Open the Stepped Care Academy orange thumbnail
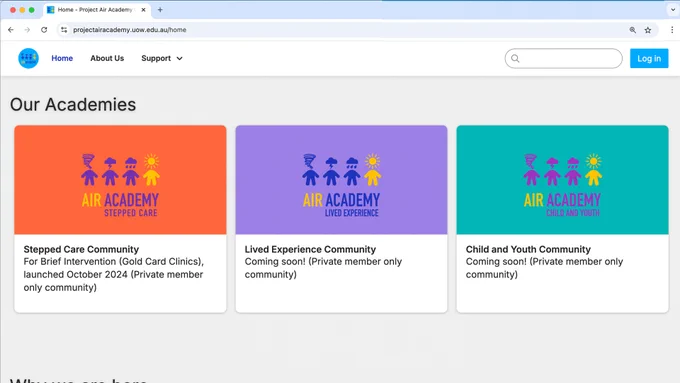 pyautogui.click(x=120, y=180)
